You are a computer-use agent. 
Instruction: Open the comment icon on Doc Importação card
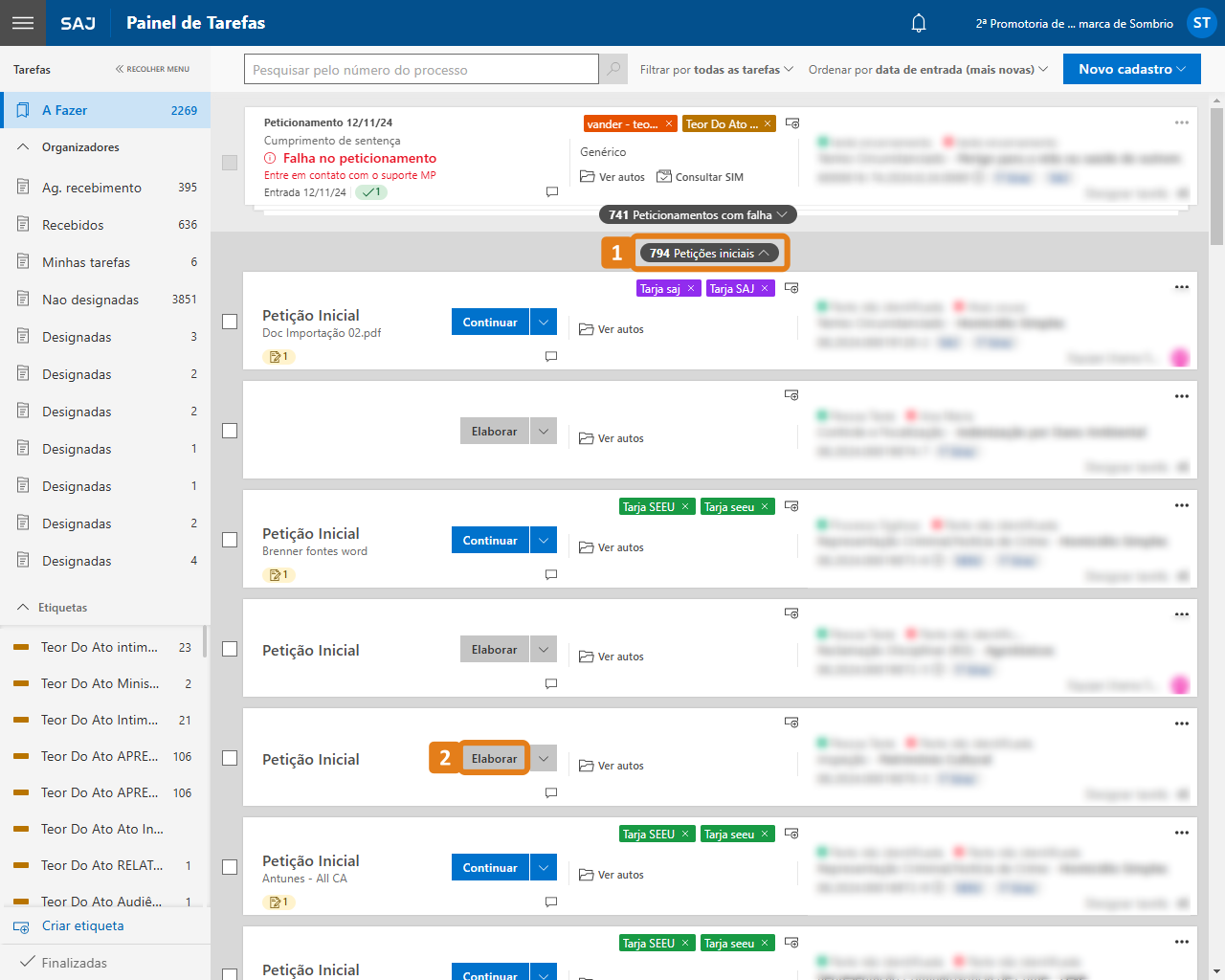pos(551,356)
